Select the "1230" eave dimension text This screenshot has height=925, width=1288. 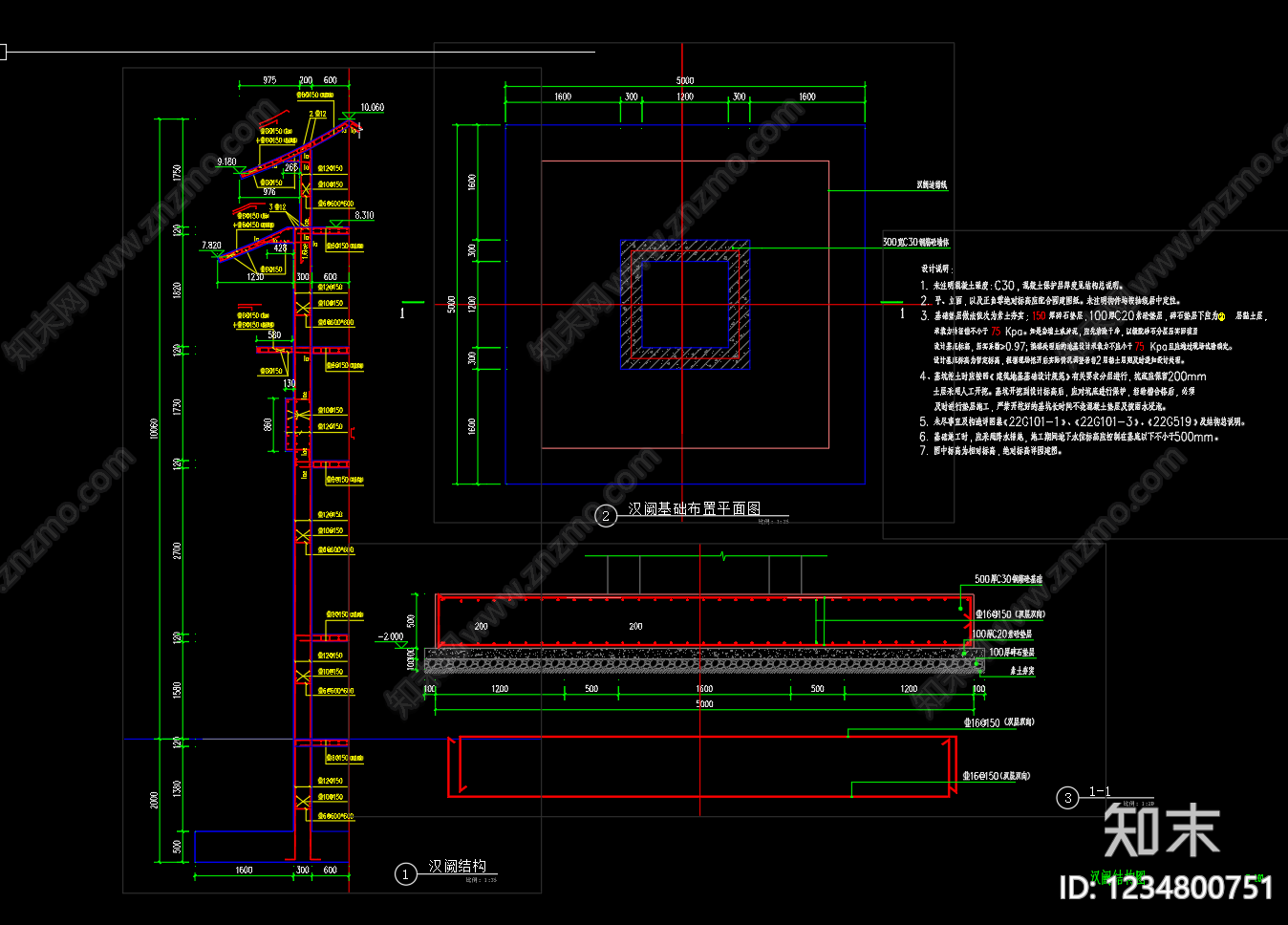pyautogui.click(x=255, y=277)
